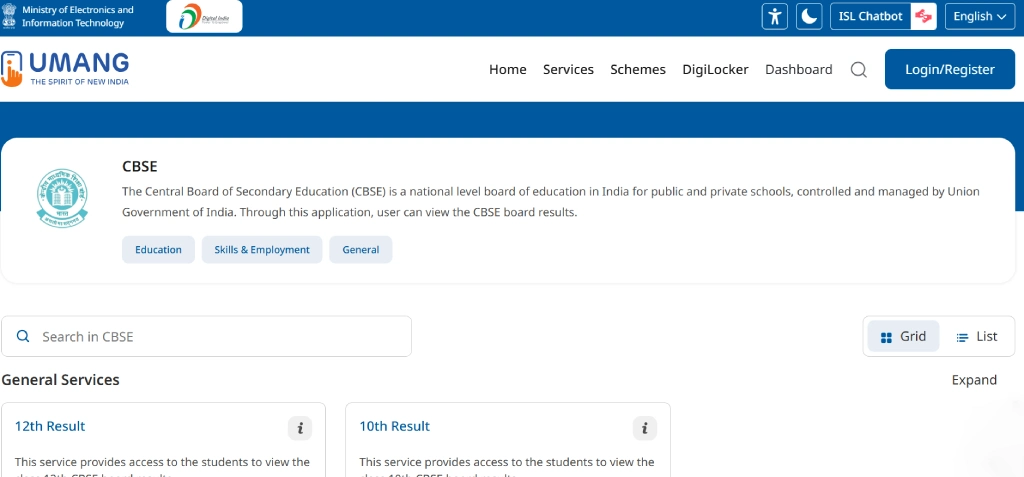
Task: Click the national emblem icon
Action: pyautogui.click(x=9, y=16)
